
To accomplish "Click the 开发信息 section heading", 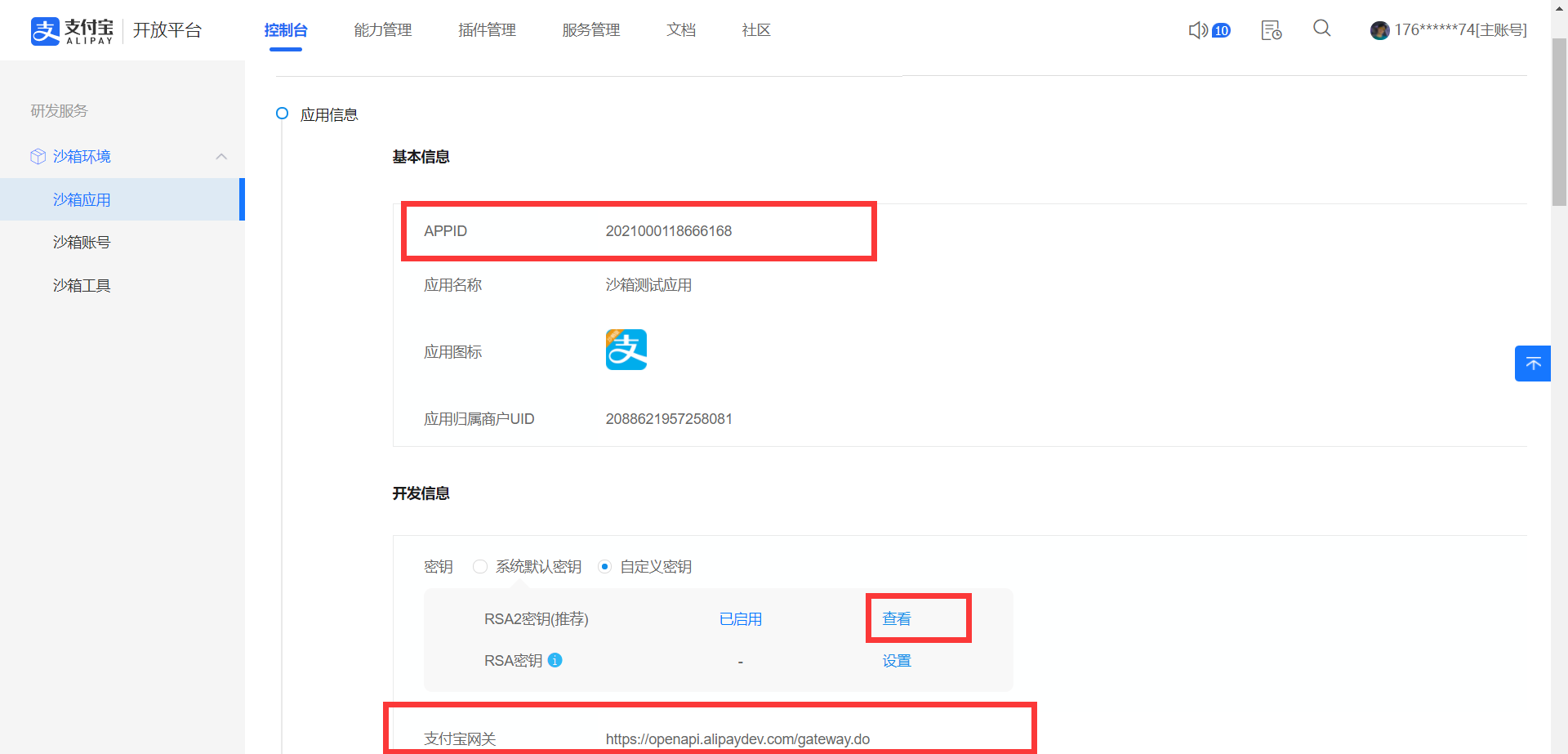I will click(421, 493).
